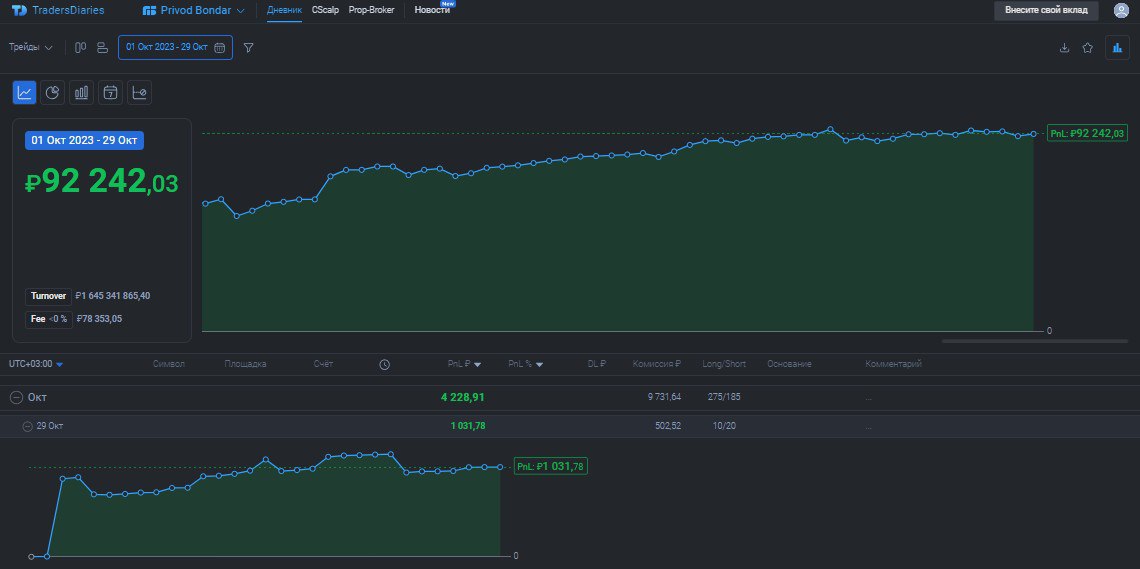Viewport: 1140px width, 569px height.
Task: Click the Площадка column header
Action: 245,364
